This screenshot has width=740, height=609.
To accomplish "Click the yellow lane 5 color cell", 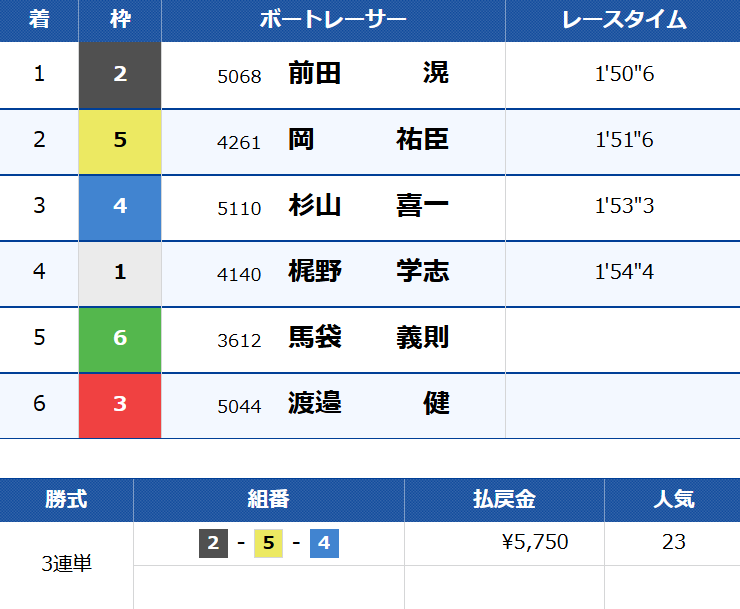I will click(x=120, y=141).
